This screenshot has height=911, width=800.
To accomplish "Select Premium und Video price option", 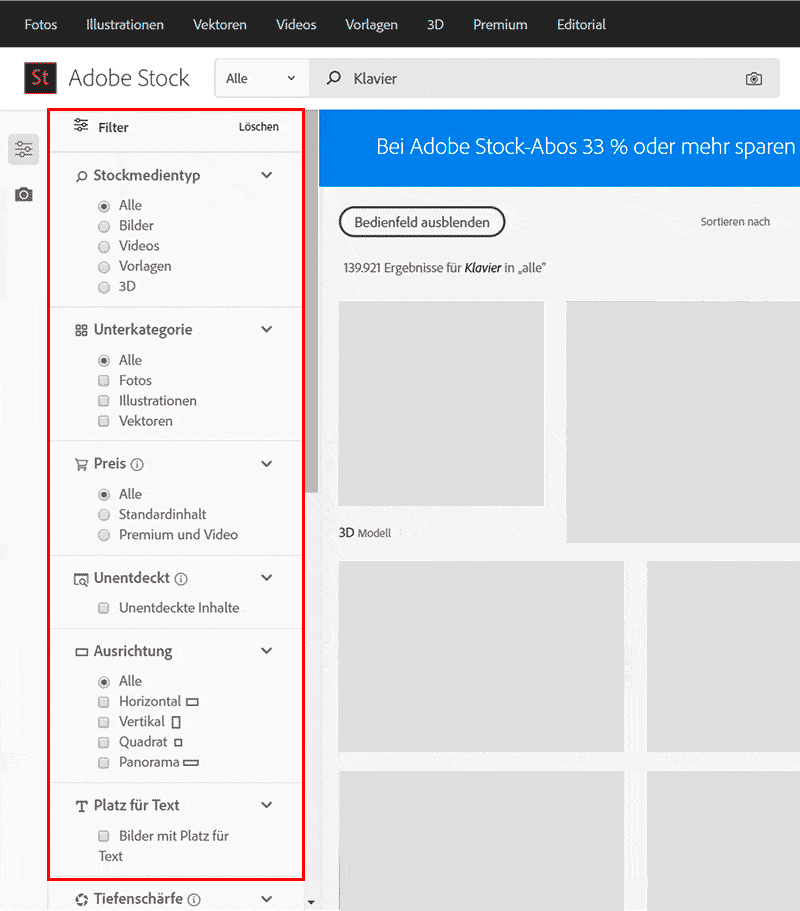I will 104,536.
